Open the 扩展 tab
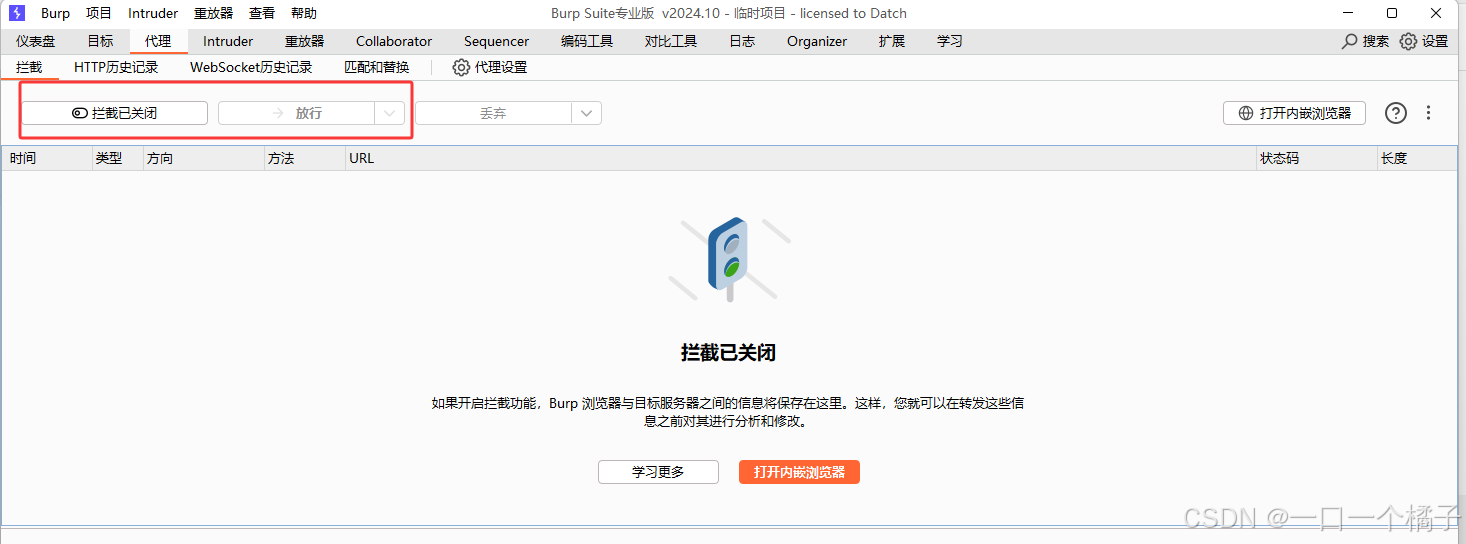 pyautogui.click(x=892, y=41)
